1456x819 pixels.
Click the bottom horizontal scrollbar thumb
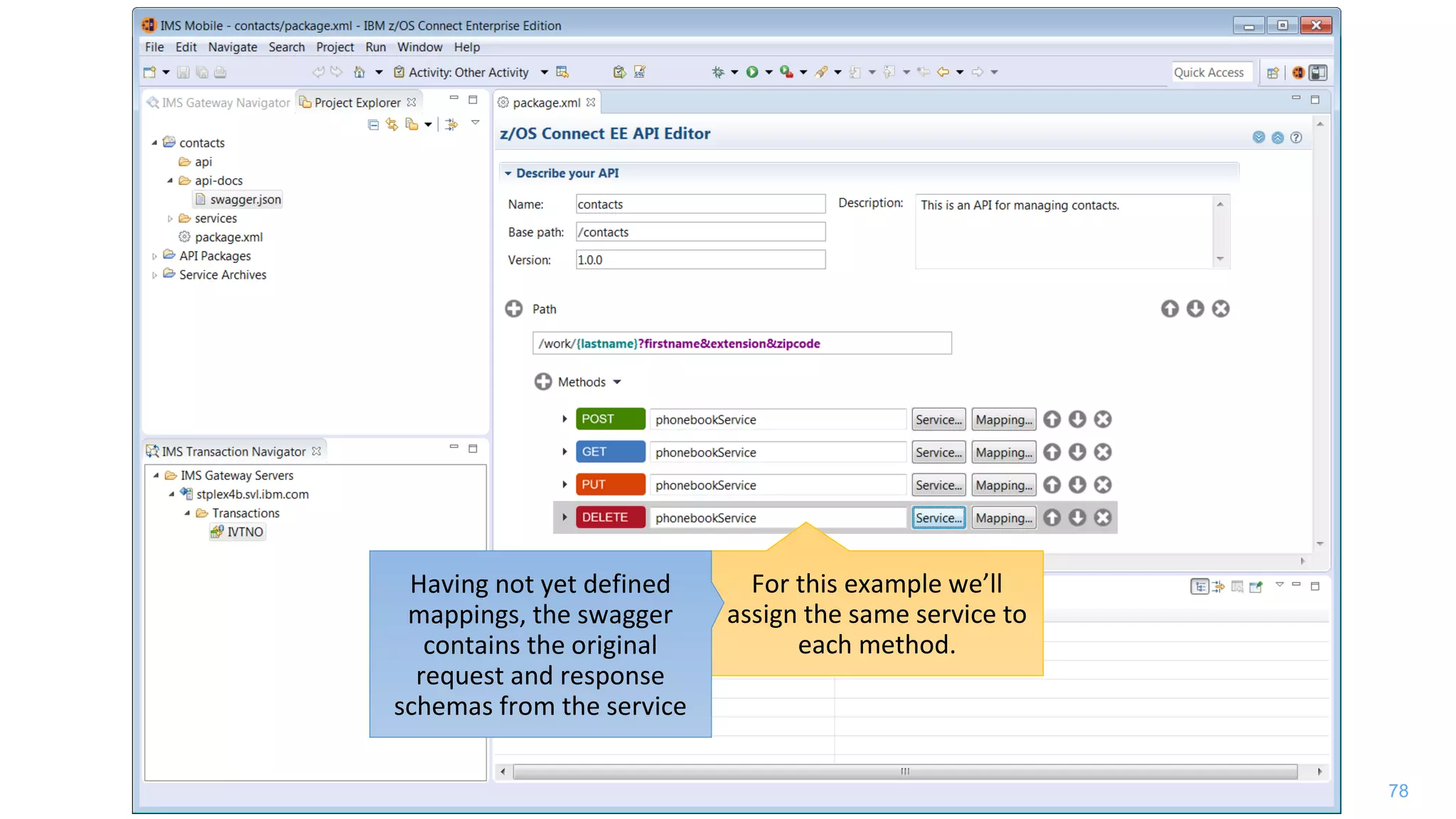[905, 771]
